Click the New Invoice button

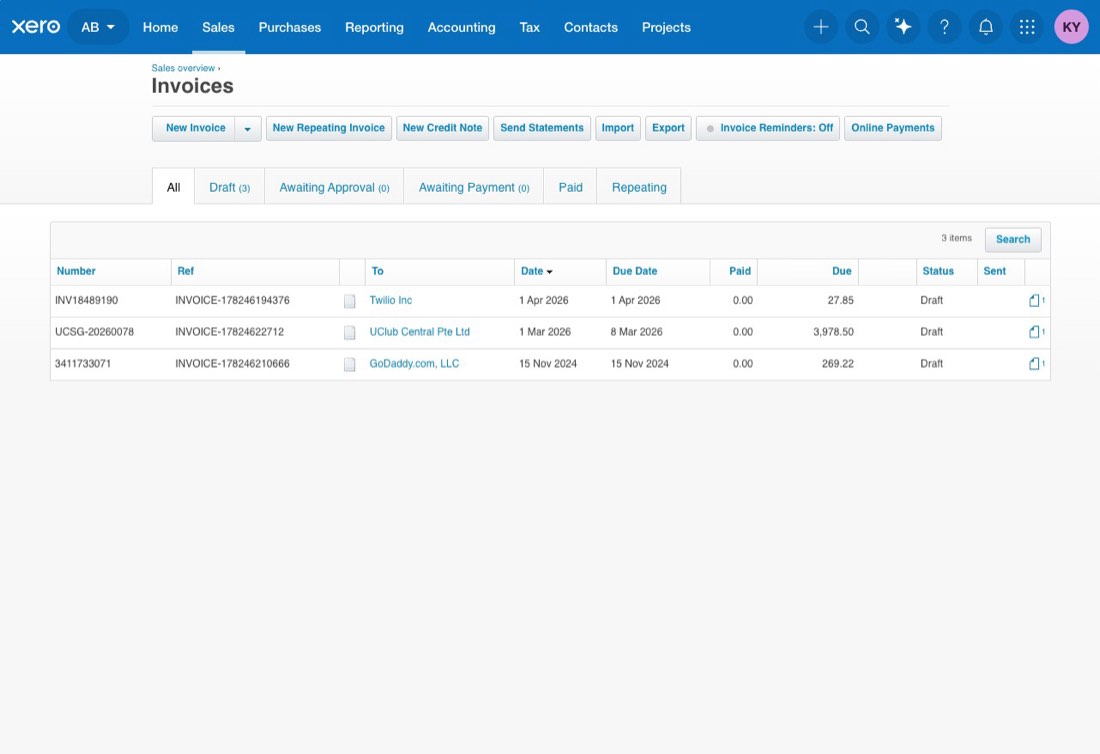[195, 128]
